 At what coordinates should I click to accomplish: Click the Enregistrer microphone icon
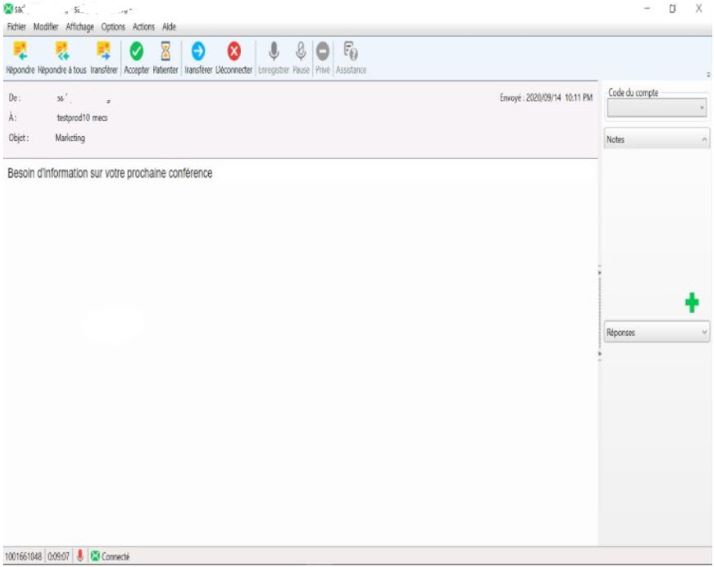(x=273, y=50)
